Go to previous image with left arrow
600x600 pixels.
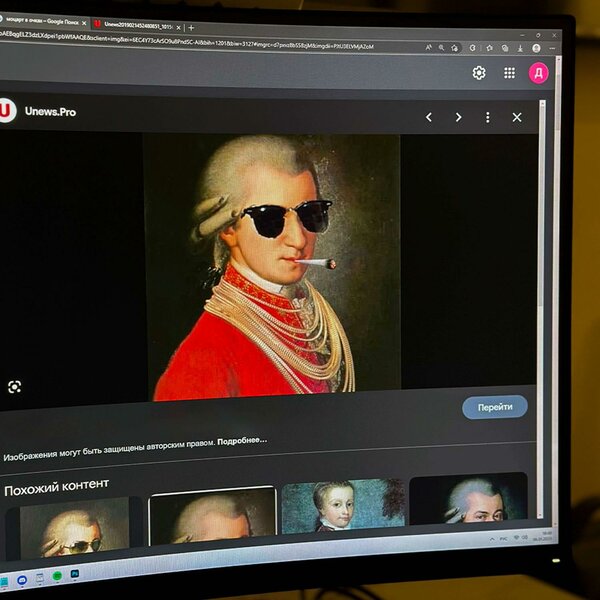[x=429, y=117]
